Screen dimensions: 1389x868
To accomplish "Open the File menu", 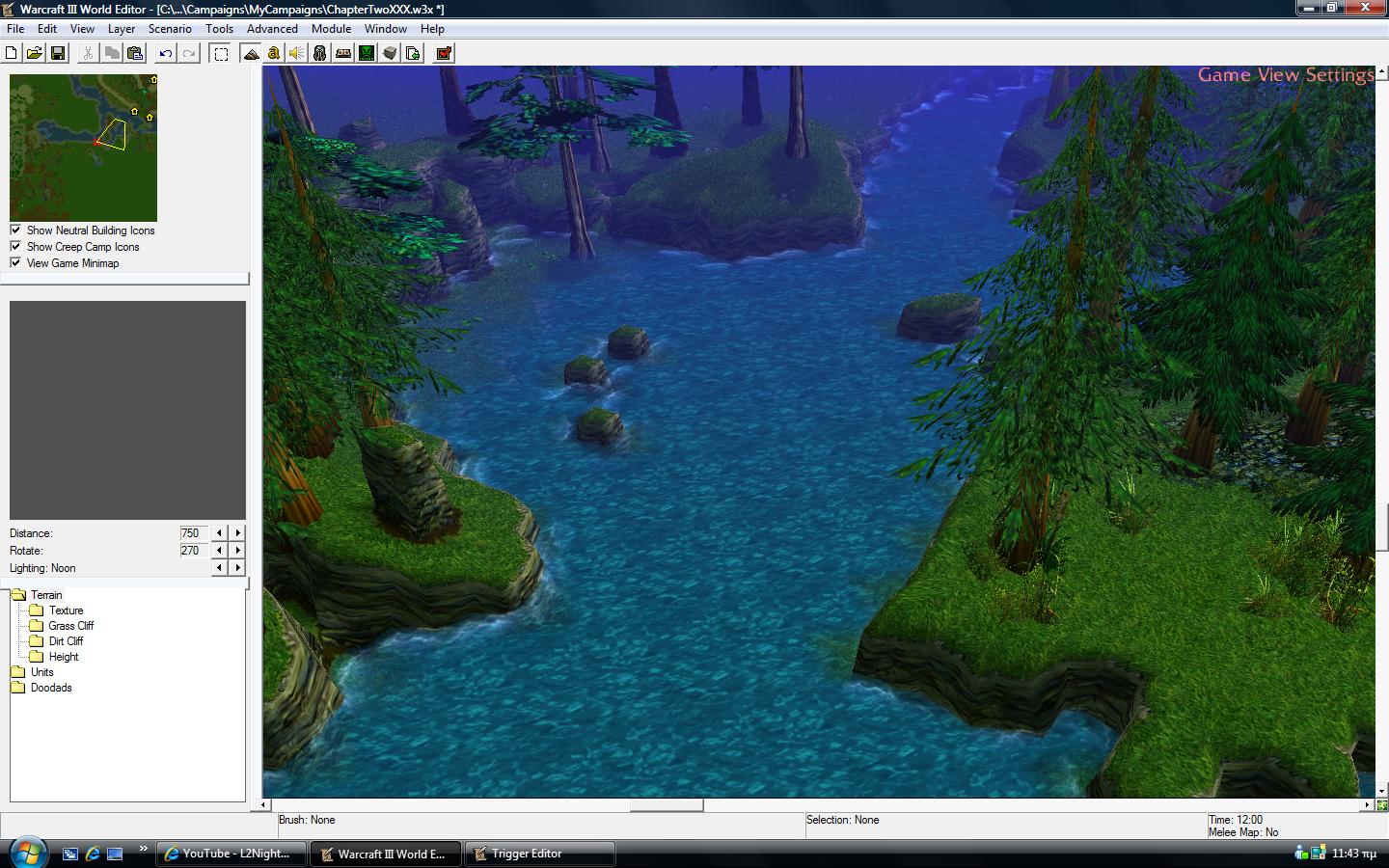I will [x=15, y=28].
